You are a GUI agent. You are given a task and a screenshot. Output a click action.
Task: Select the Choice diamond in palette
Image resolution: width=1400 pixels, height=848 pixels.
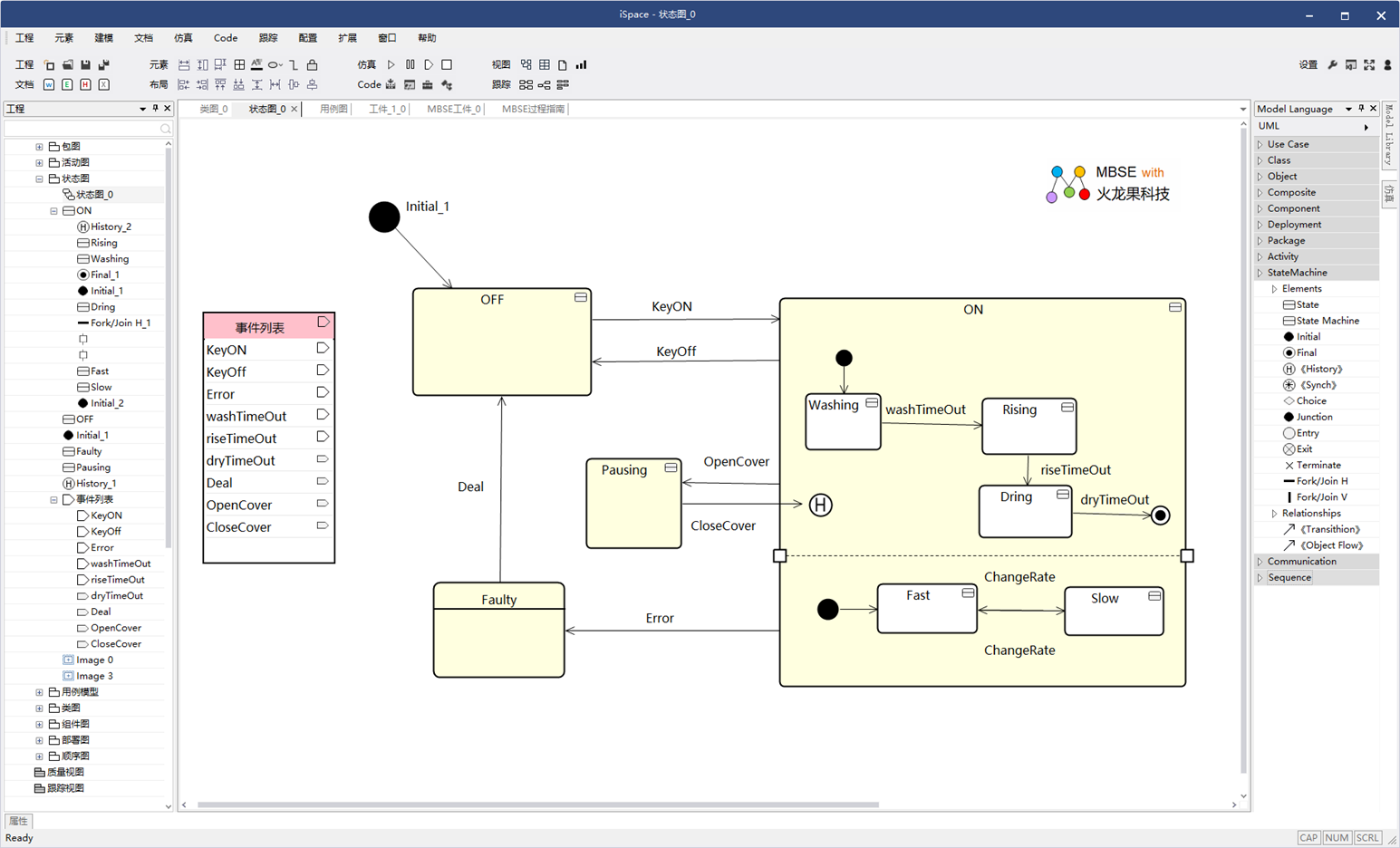1305,401
